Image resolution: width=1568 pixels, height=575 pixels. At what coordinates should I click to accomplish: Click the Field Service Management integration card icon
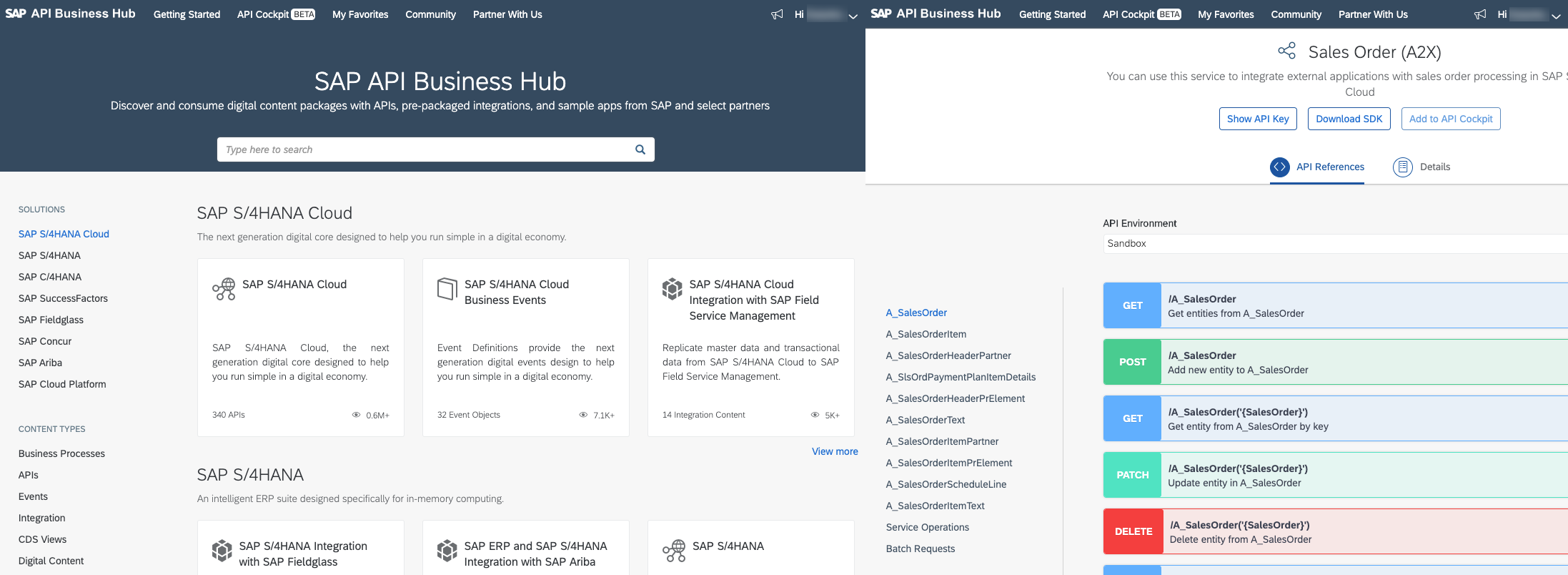[673, 289]
